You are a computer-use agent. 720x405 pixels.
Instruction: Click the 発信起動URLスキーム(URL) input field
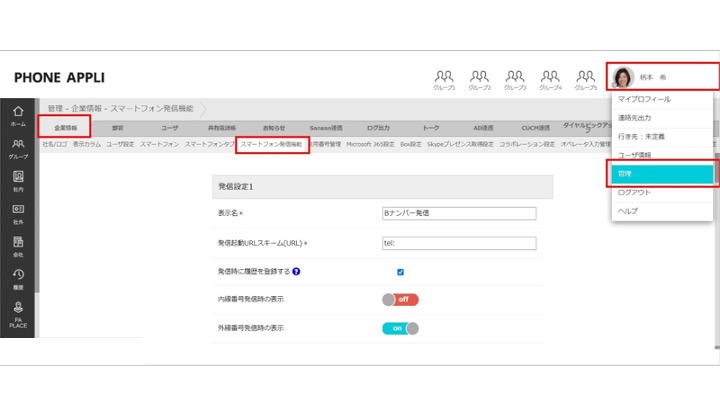pyautogui.click(x=459, y=243)
